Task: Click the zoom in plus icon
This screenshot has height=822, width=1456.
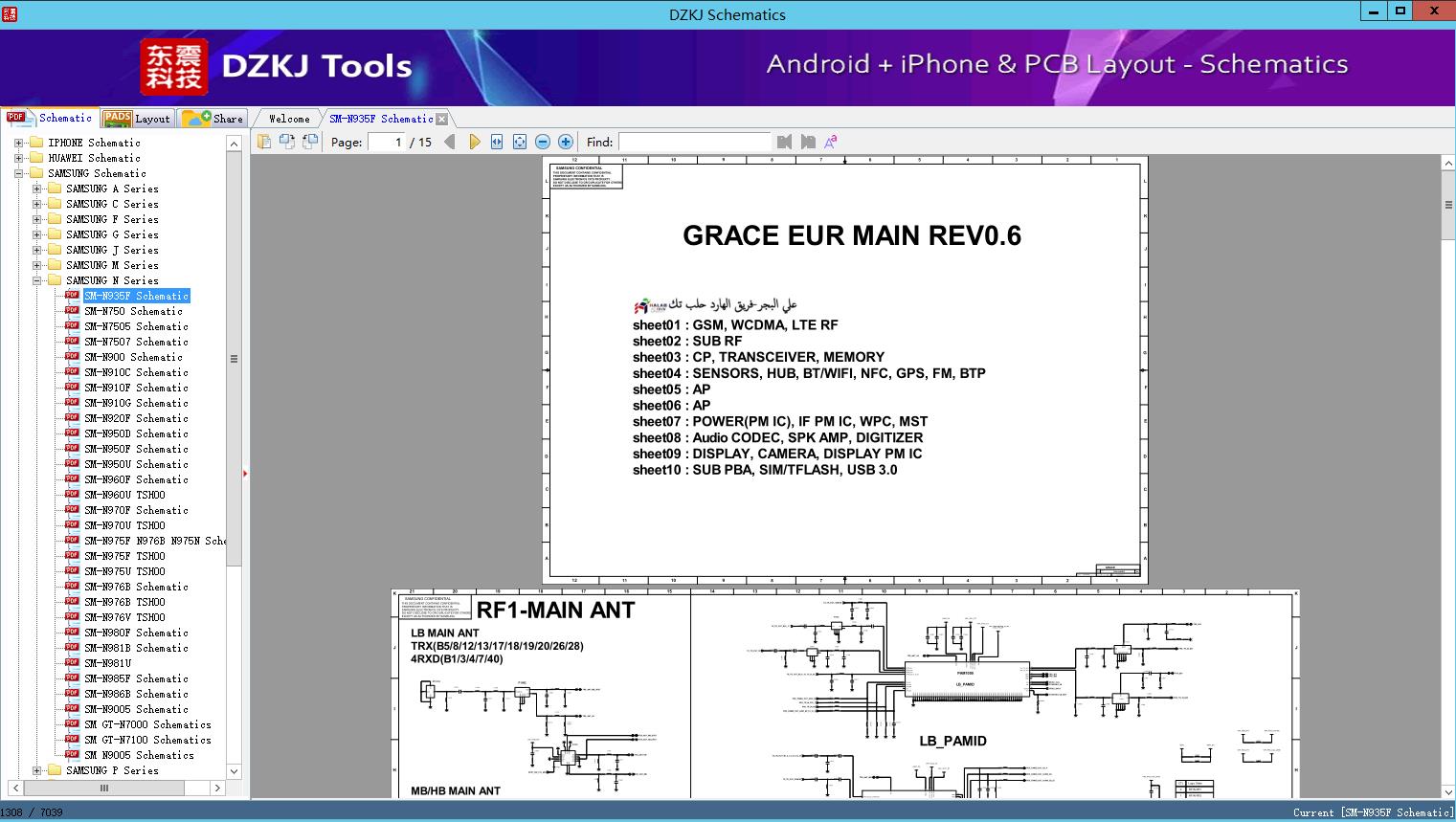Action: tap(566, 142)
